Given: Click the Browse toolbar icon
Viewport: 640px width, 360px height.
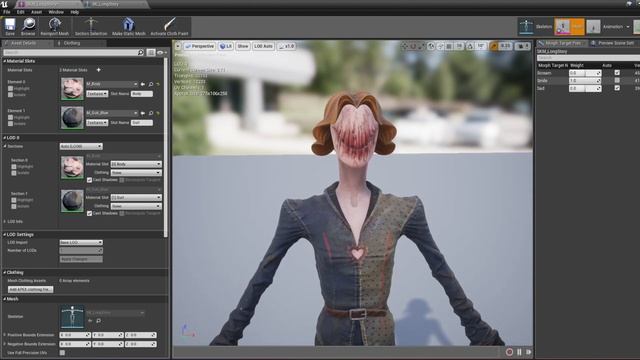Looking at the screenshot, I should [x=29, y=24].
